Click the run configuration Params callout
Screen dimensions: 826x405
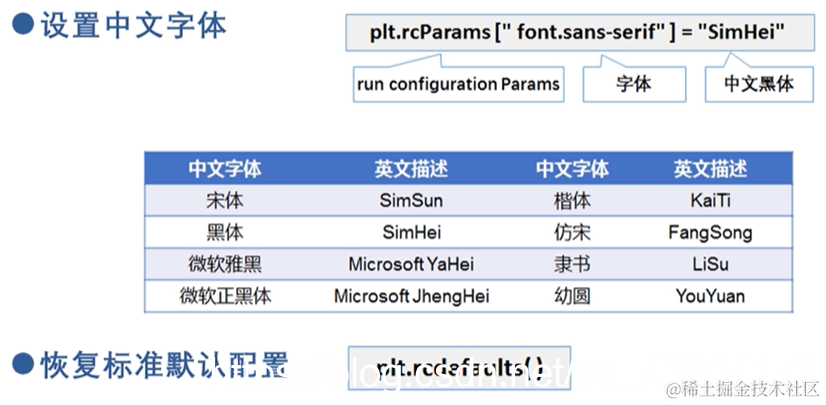click(x=458, y=84)
